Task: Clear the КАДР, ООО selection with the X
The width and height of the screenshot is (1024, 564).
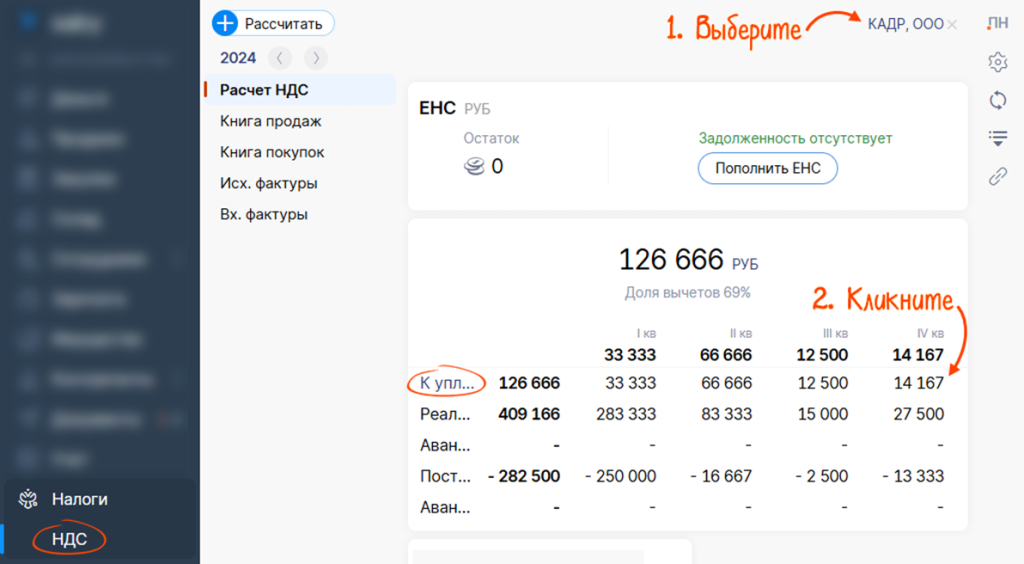Action: coord(952,24)
